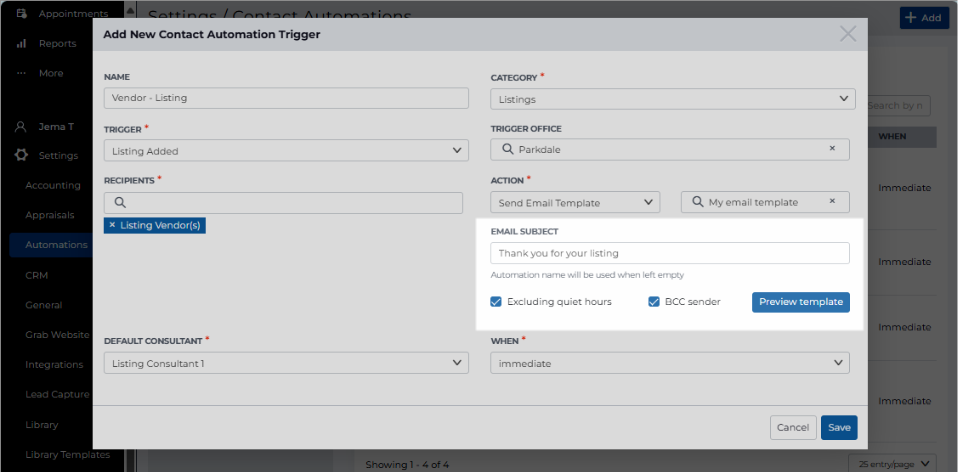Image resolution: width=958 pixels, height=472 pixels.
Task: Open the Default Consultant dropdown
Action: pos(286,363)
